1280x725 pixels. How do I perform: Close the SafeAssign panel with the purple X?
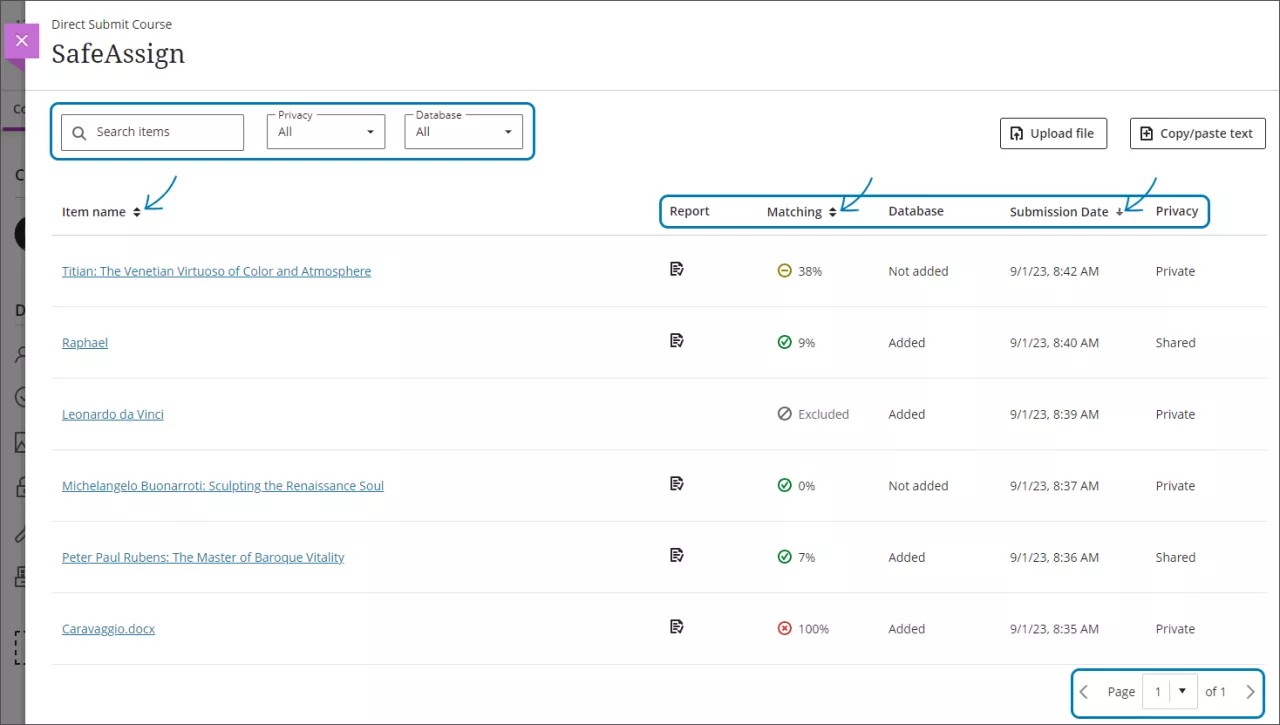tap(21, 41)
